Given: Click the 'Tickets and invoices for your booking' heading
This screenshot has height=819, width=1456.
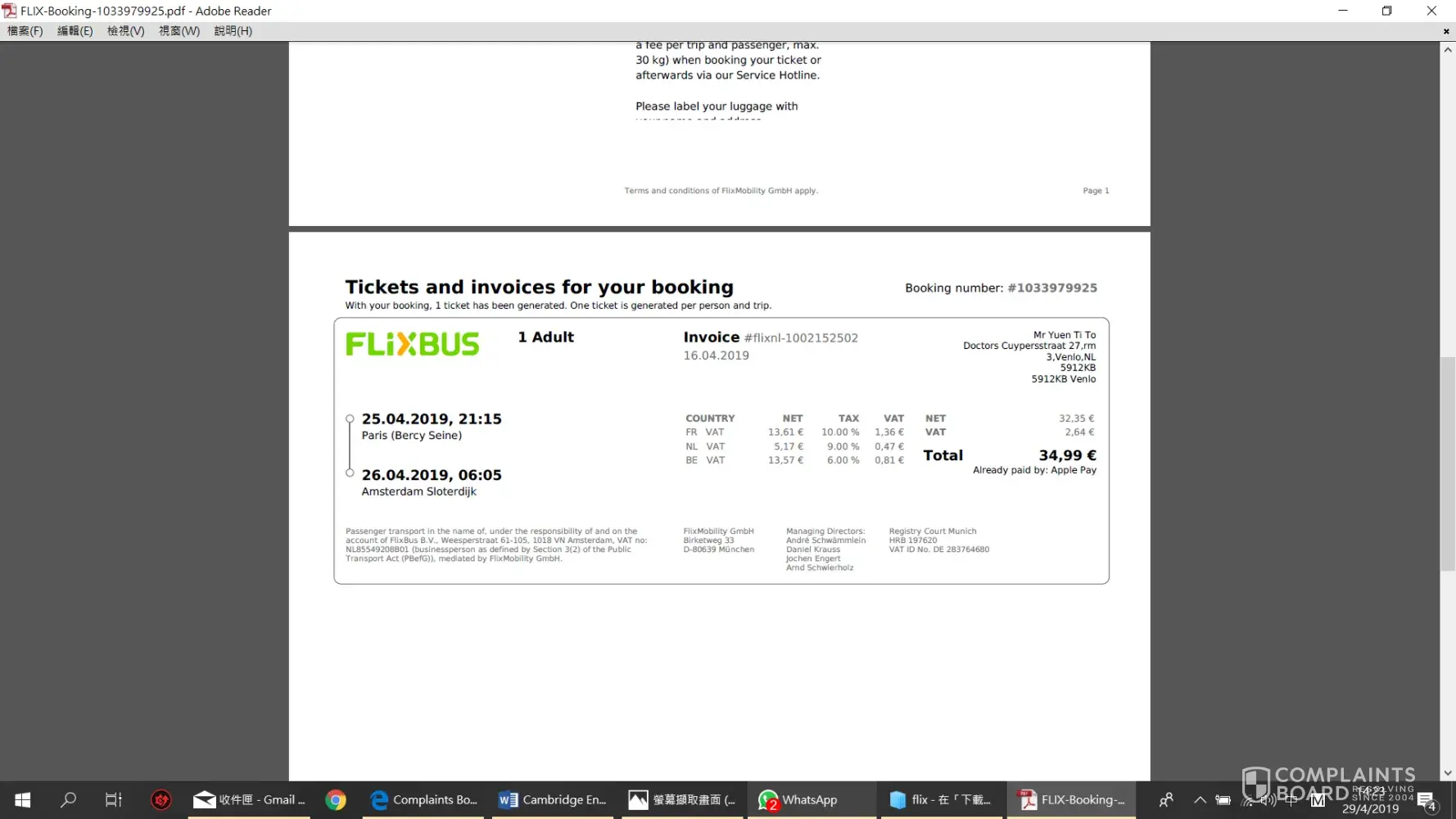Looking at the screenshot, I should click(539, 287).
